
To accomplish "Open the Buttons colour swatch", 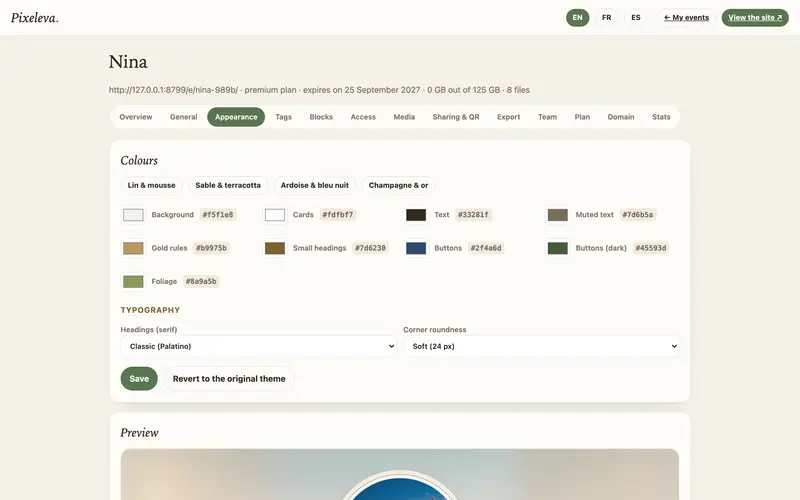I will (416, 248).
